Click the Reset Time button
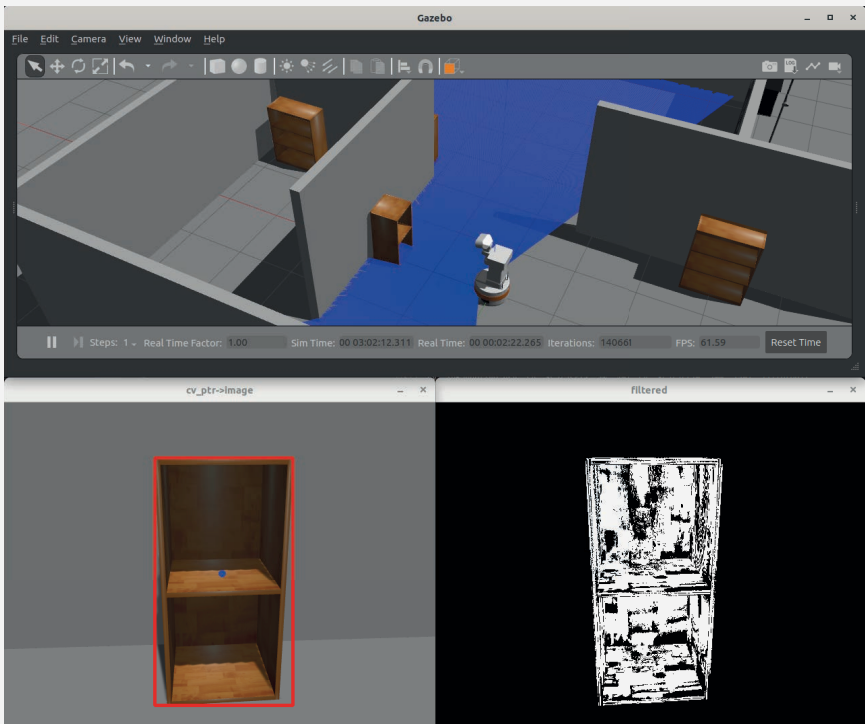 click(x=795, y=342)
